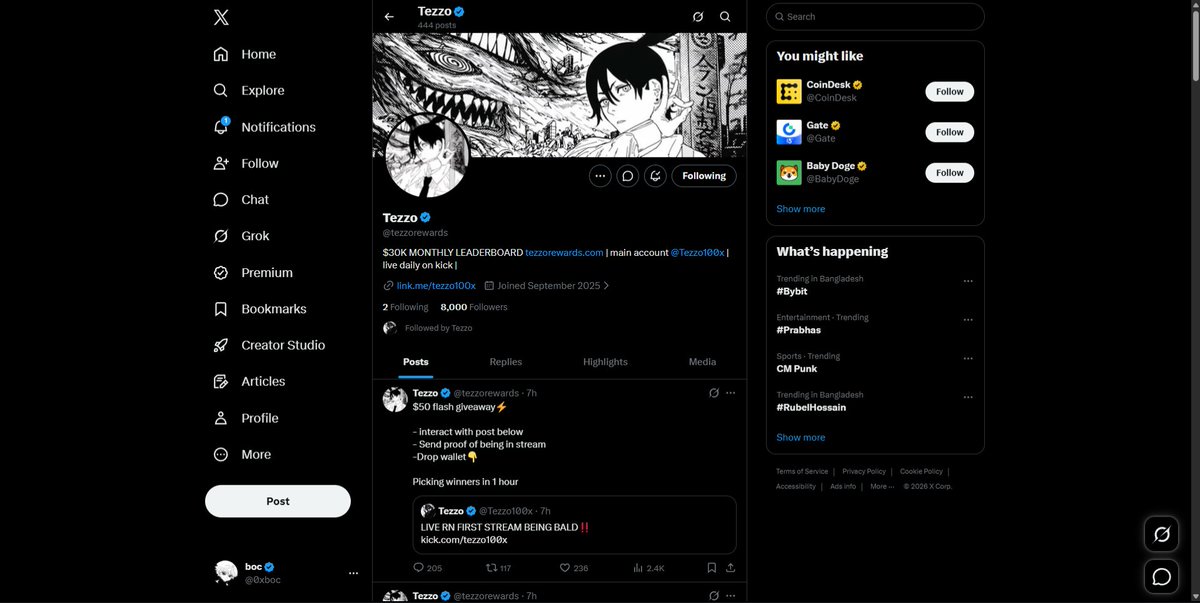Switch to the Highlights tab
This screenshot has height=603, width=1200.
click(605, 362)
